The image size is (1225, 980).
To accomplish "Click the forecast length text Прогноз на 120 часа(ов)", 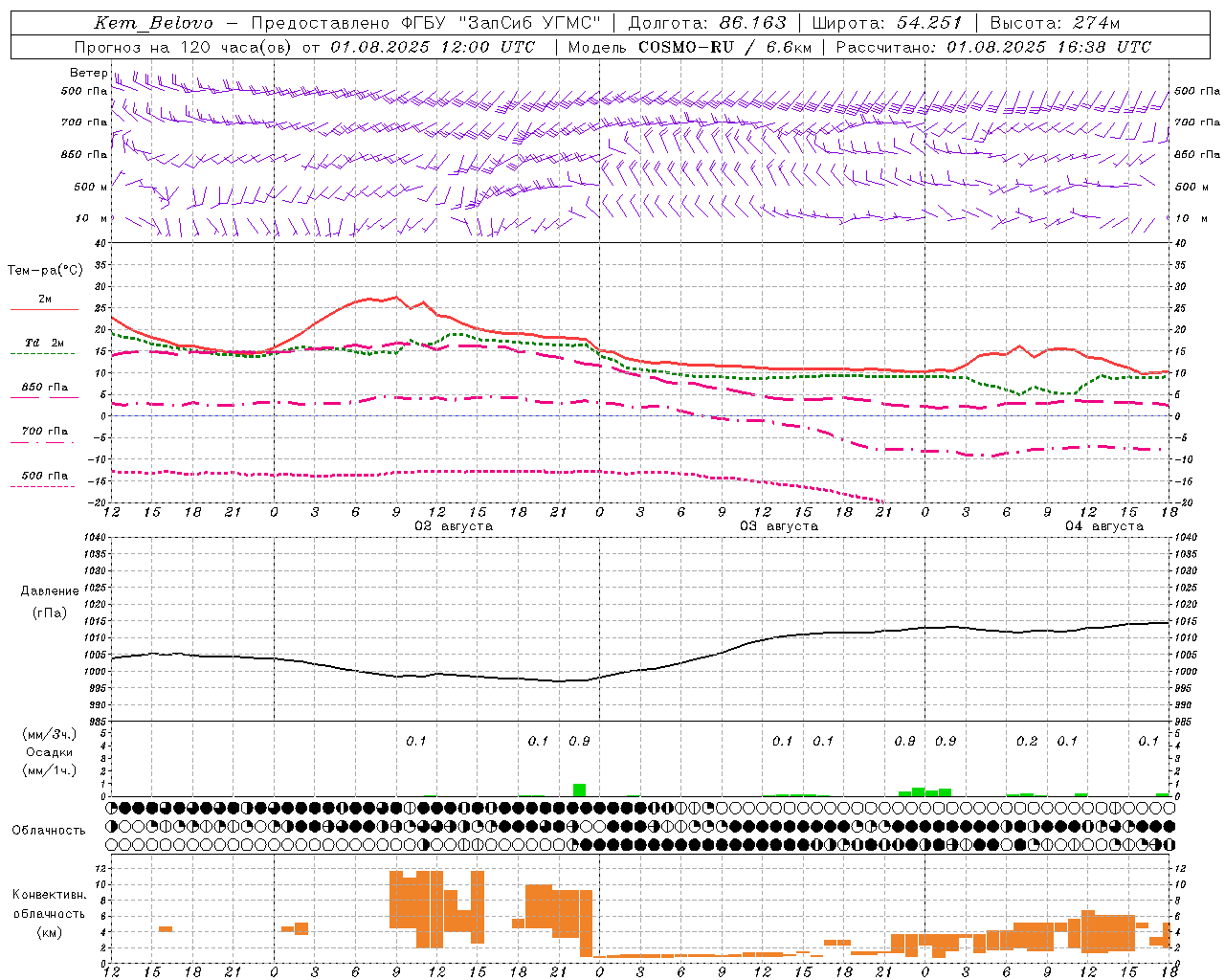I will pos(184,47).
